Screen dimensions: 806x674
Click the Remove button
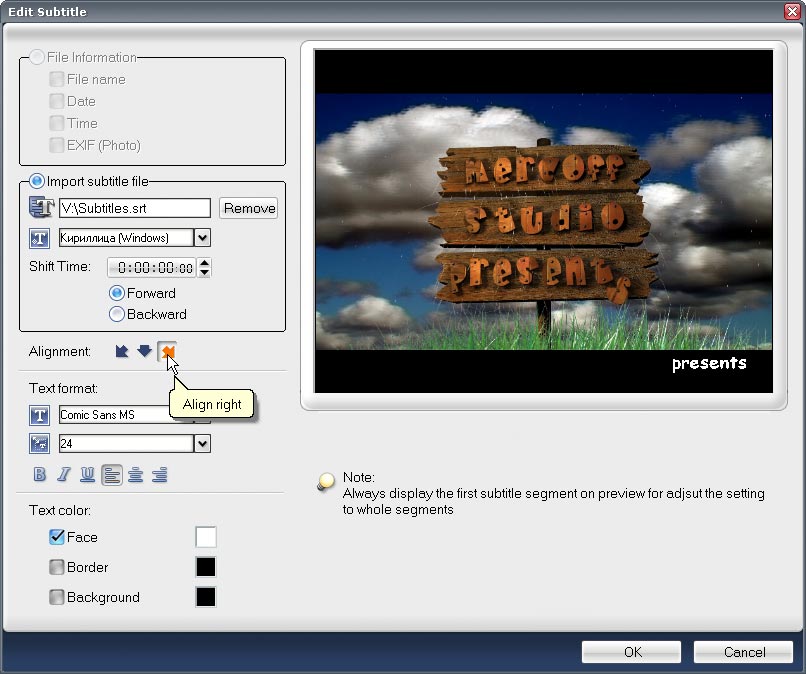click(249, 208)
